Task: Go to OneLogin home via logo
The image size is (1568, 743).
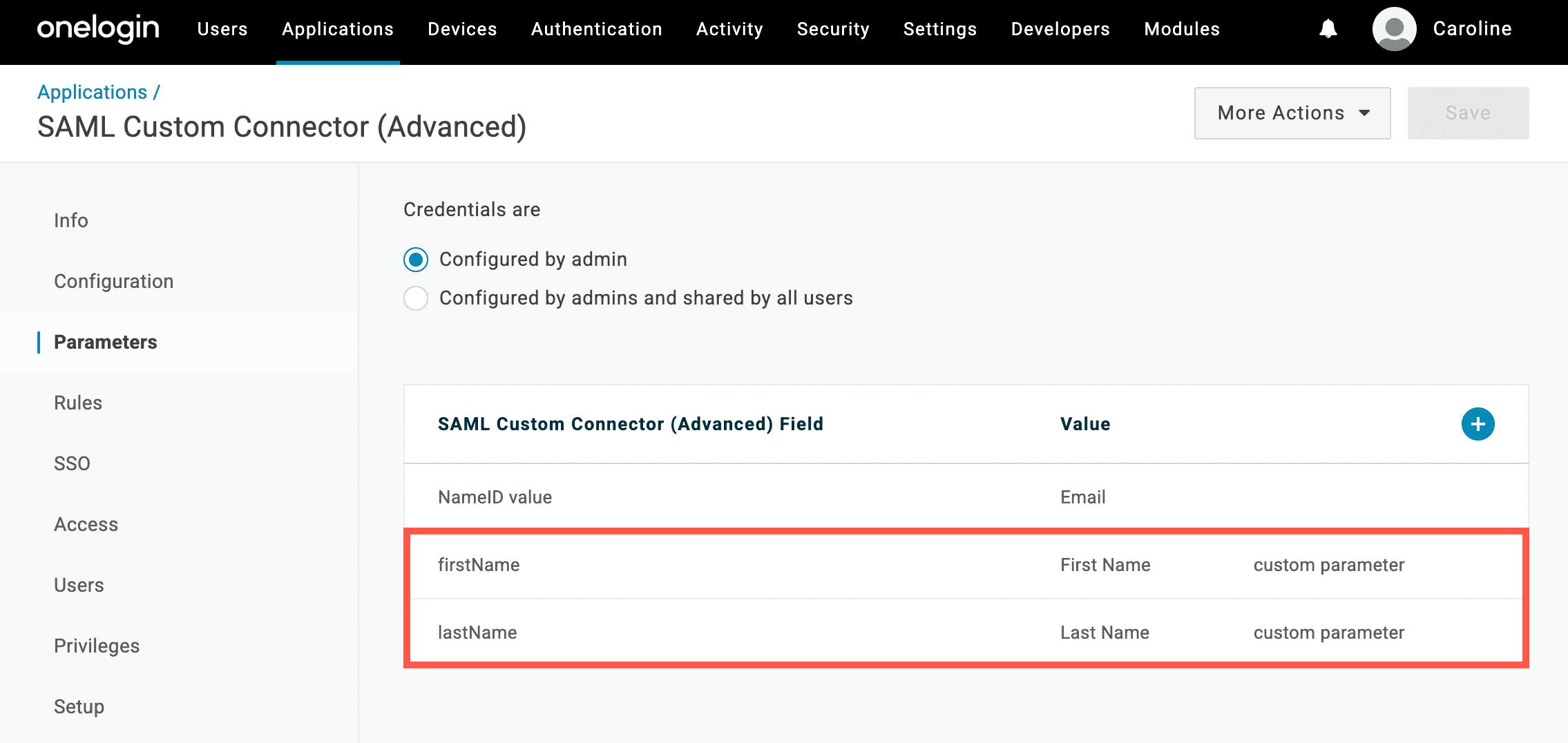Action: (x=98, y=29)
